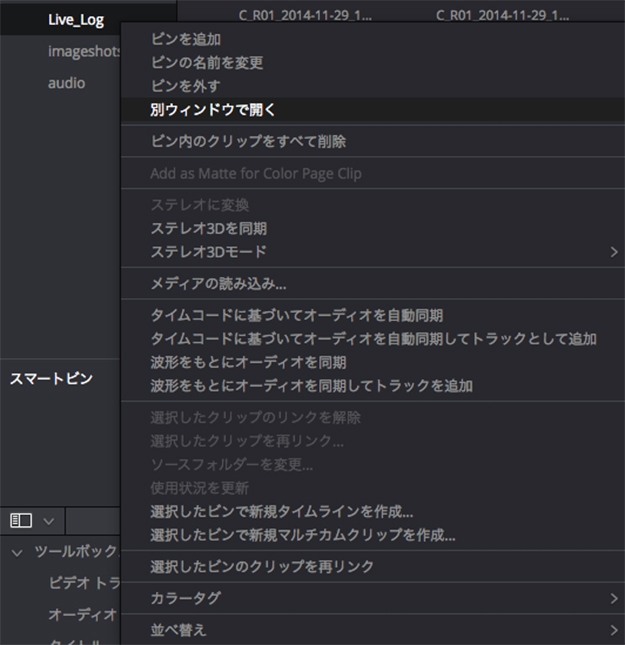Expand the ステレオ3Dモード submenu arrow

[614, 252]
